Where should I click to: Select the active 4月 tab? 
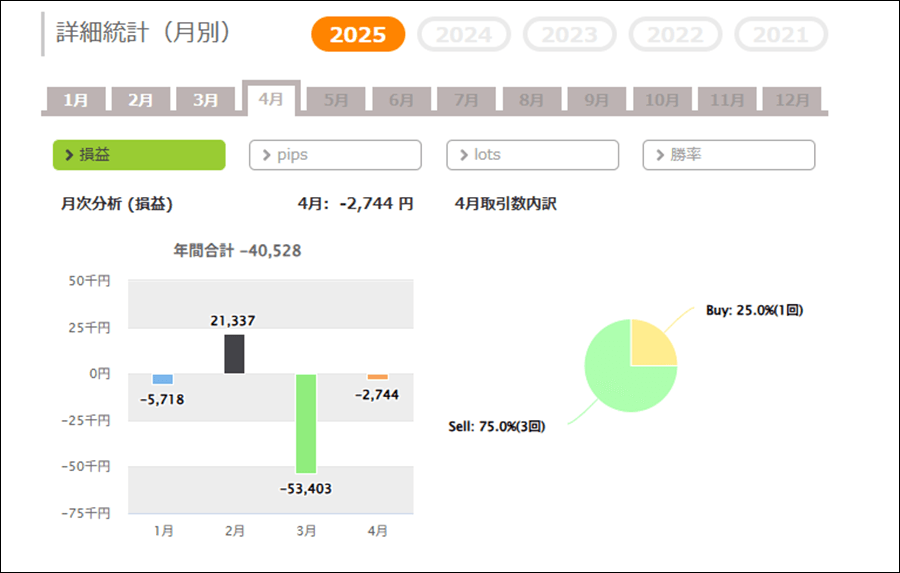click(271, 99)
